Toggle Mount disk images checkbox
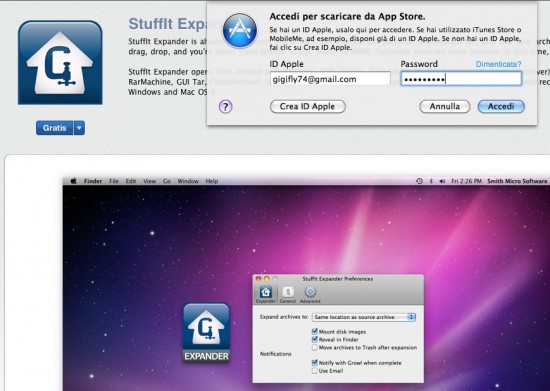Viewport: 550px width, 391px height. coord(314,331)
